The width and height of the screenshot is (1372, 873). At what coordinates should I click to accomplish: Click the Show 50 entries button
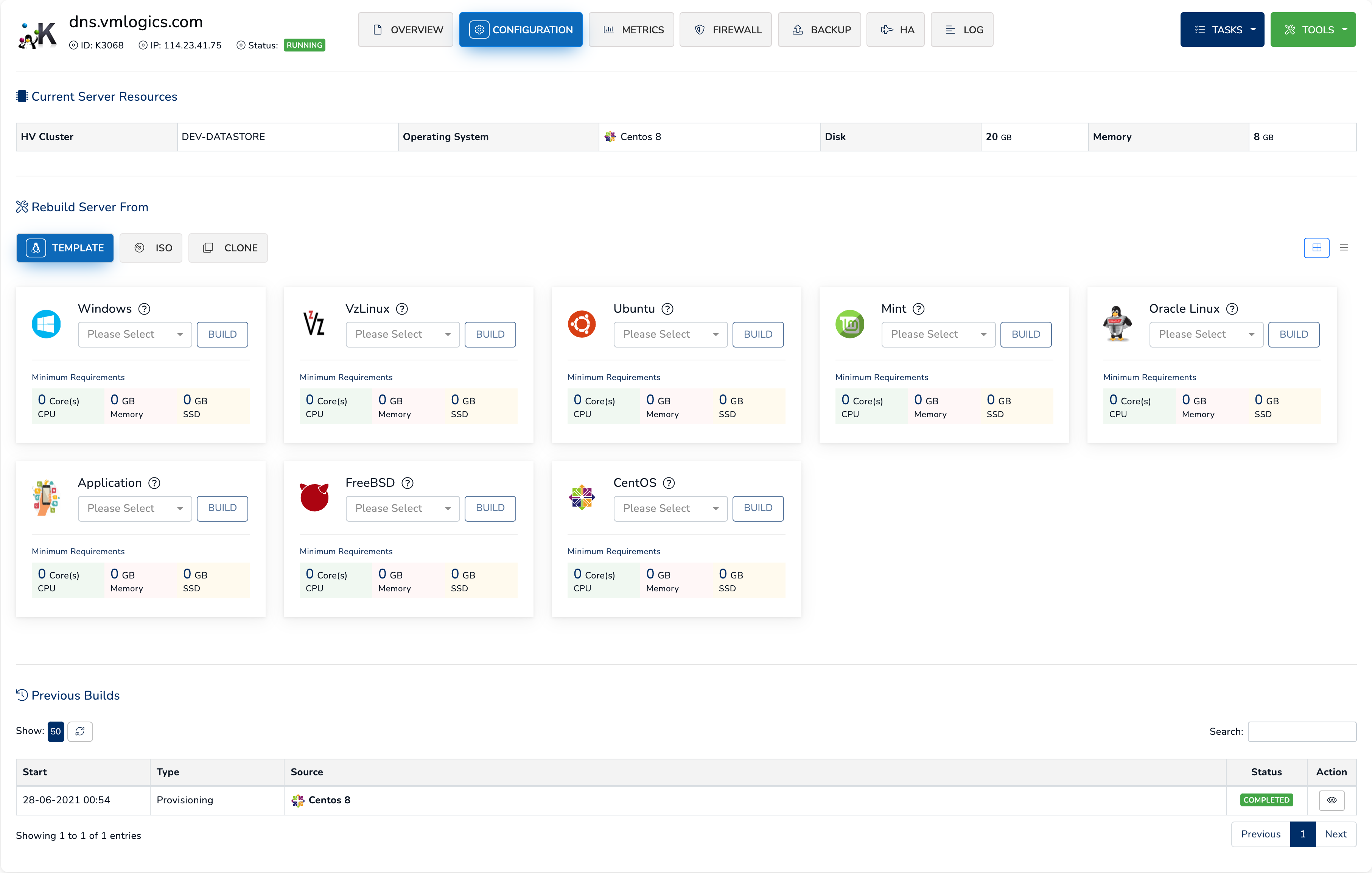pos(55,731)
